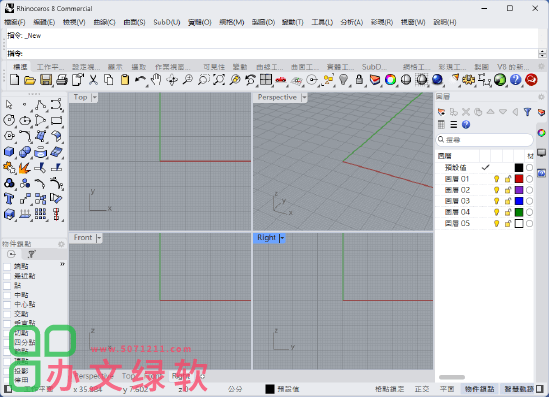Open layer filter funnel icon
This screenshot has height=397, width=550.
tap(527, 112)
